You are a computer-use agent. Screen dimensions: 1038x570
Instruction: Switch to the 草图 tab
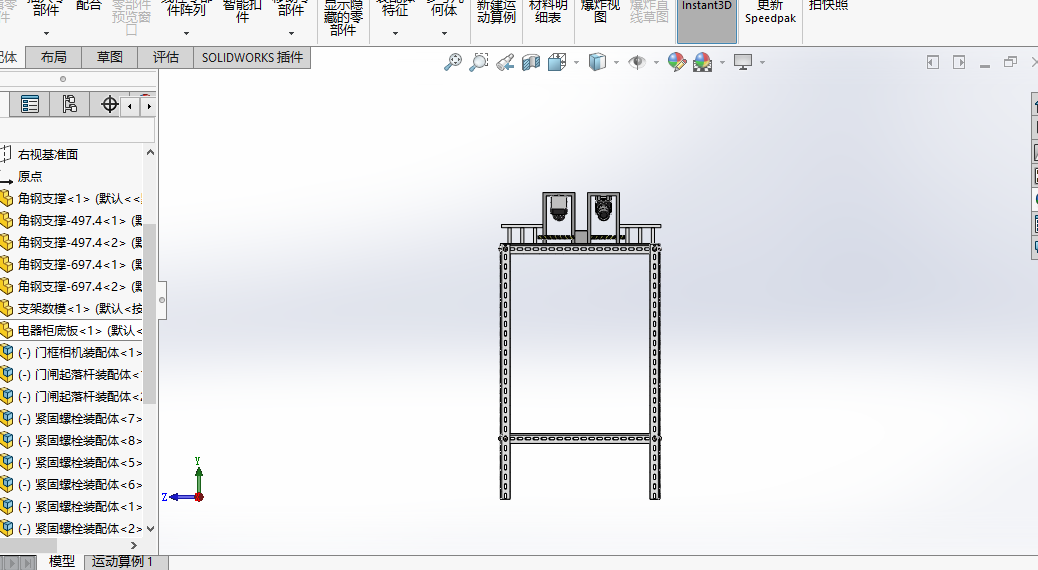(110, 58)
